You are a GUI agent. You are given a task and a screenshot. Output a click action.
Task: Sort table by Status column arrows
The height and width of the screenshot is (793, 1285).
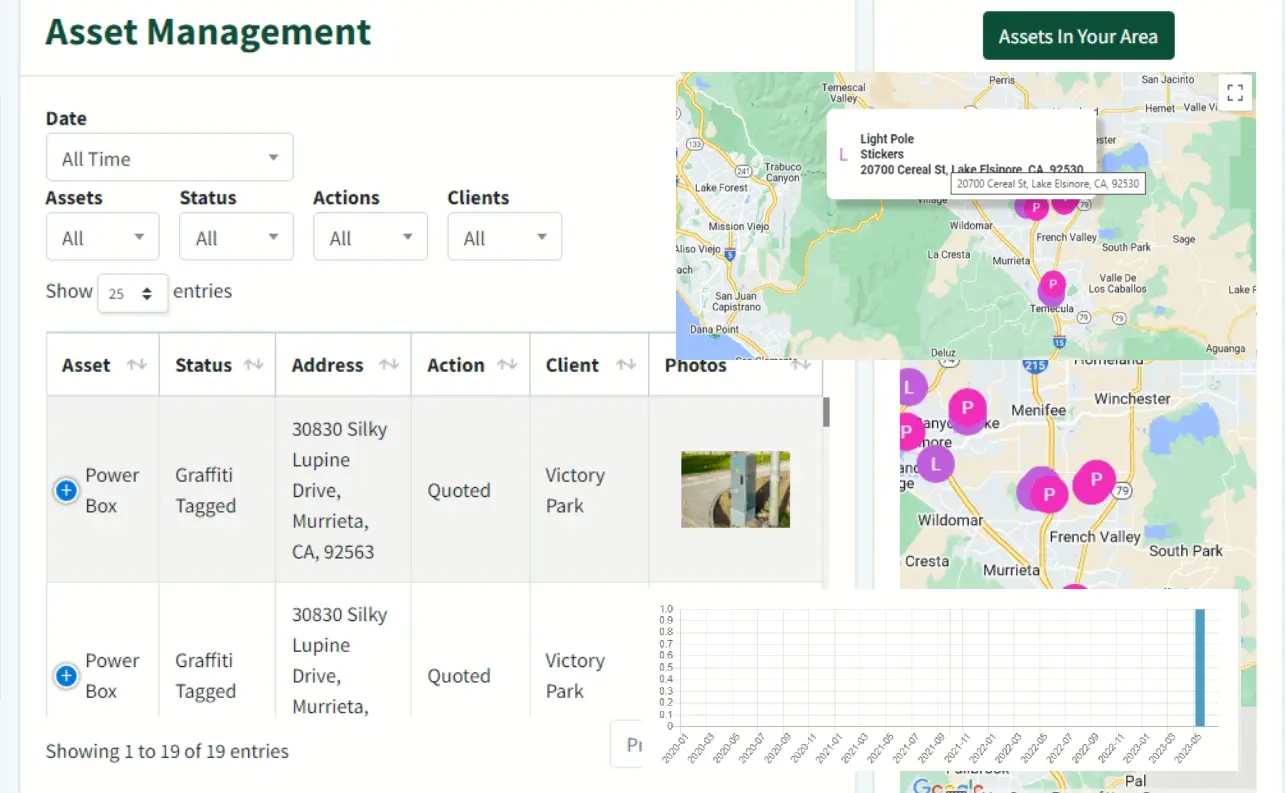pos(254,365)
